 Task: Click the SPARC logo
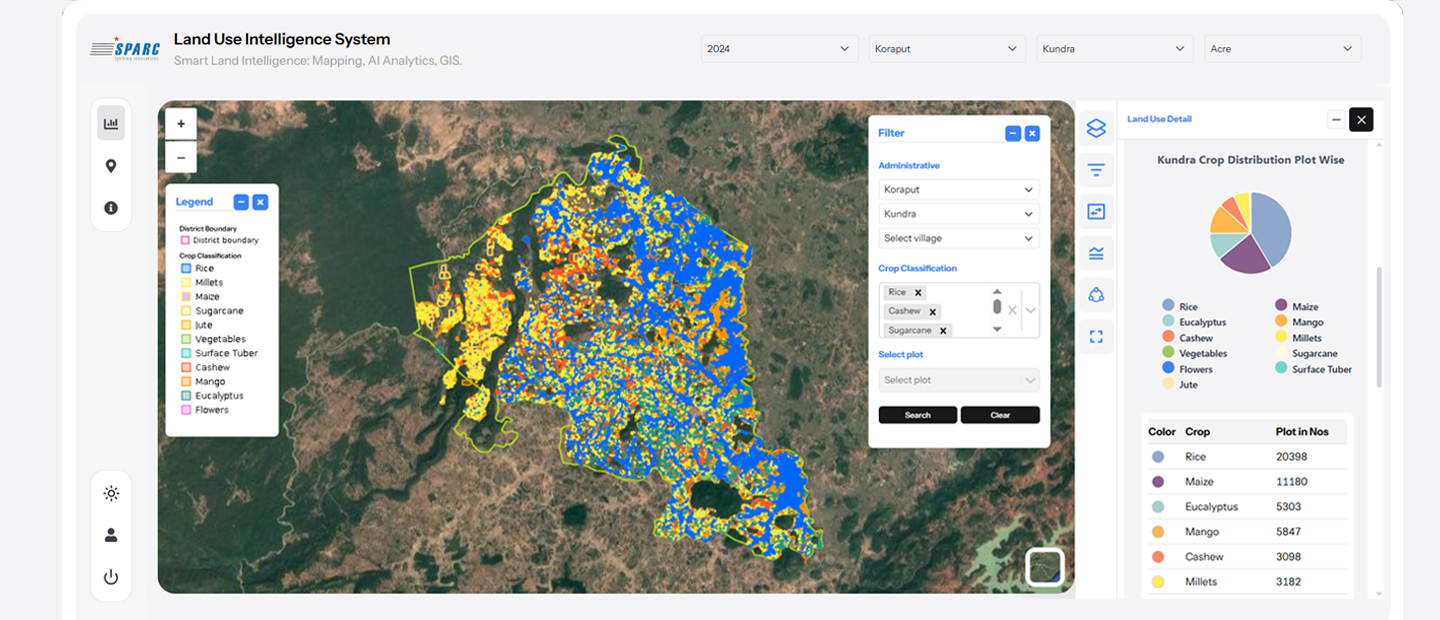(125, 49)
